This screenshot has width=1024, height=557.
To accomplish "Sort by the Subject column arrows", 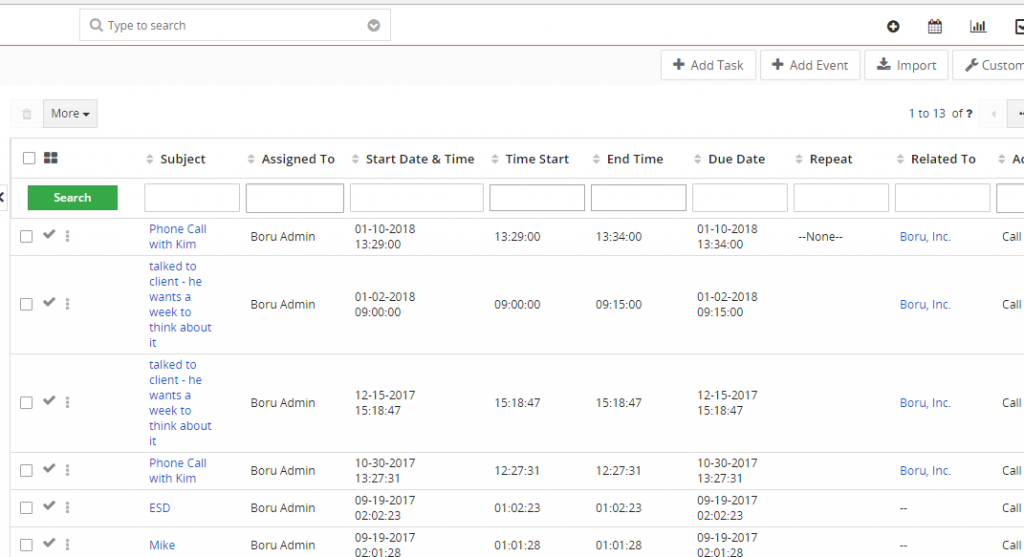I will [150, 159].
